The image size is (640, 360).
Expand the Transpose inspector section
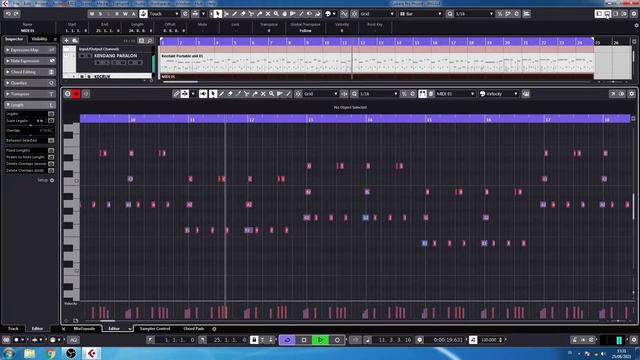[29, 94]
